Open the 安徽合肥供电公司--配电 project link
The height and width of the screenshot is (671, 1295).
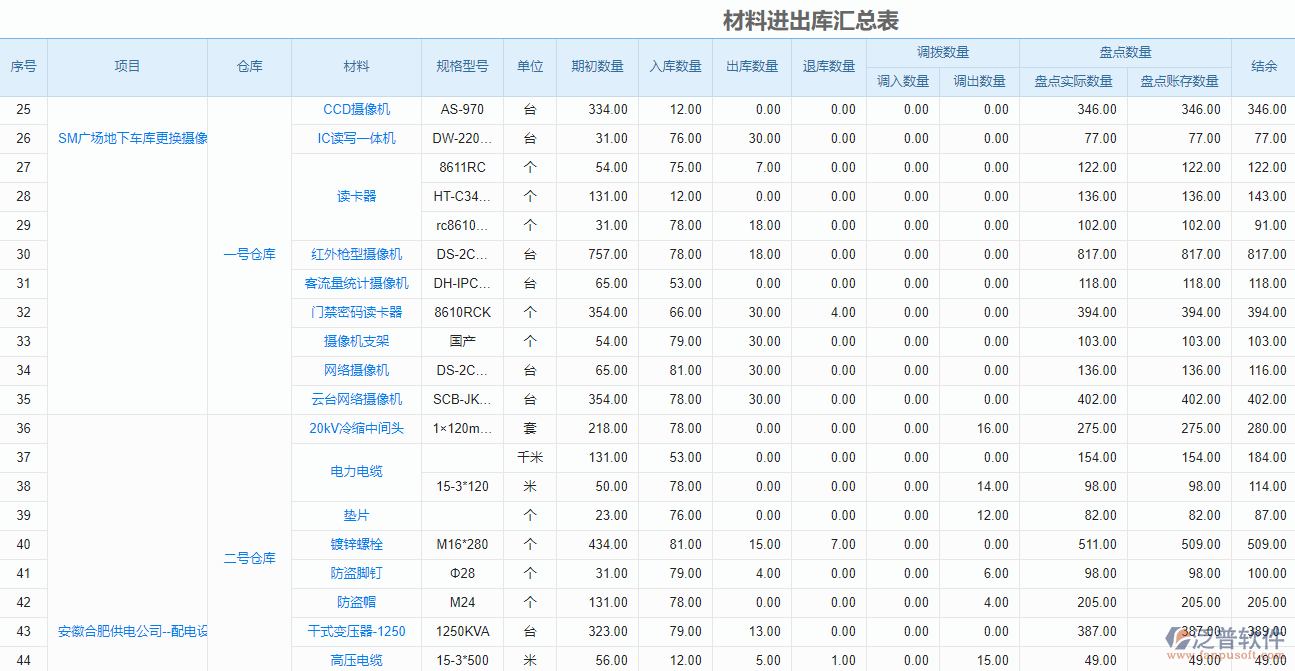(x=127, y=631)
